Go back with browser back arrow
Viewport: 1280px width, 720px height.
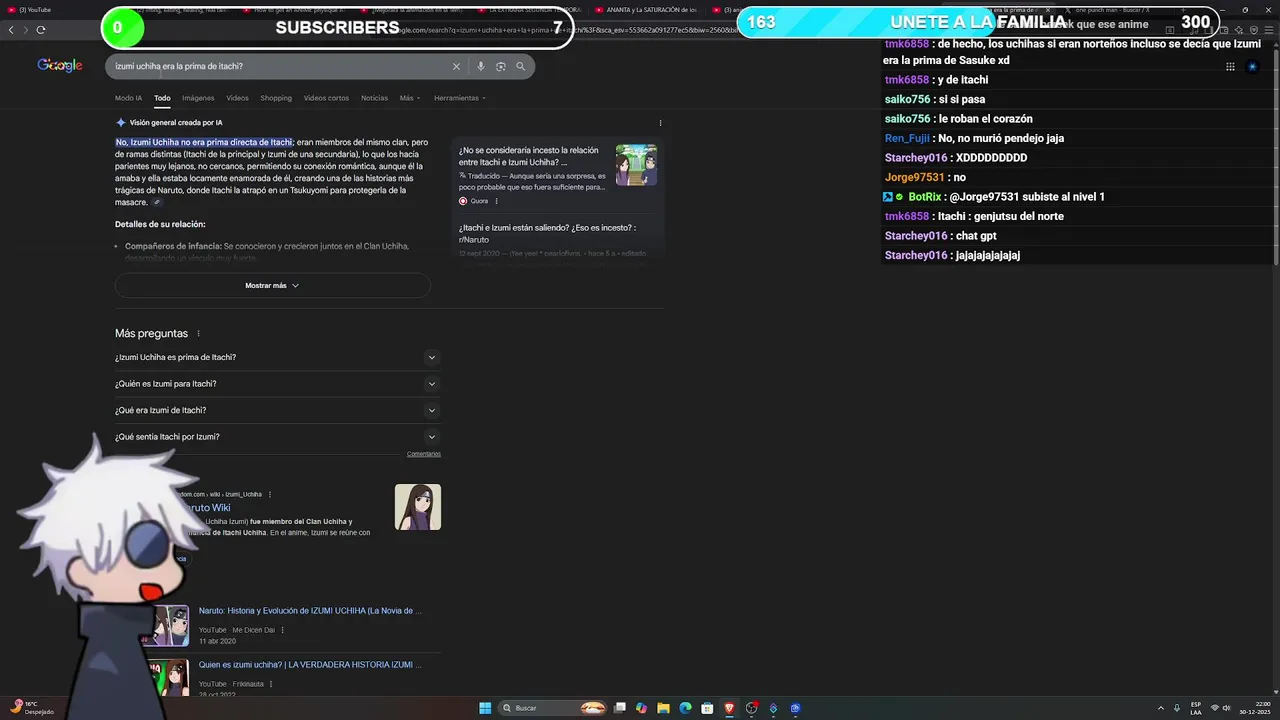(11, 30)
